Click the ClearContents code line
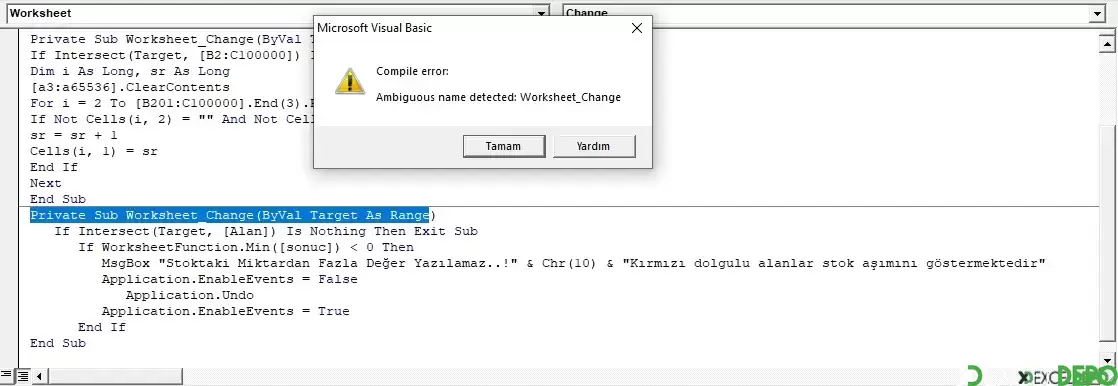 point(130,87)
